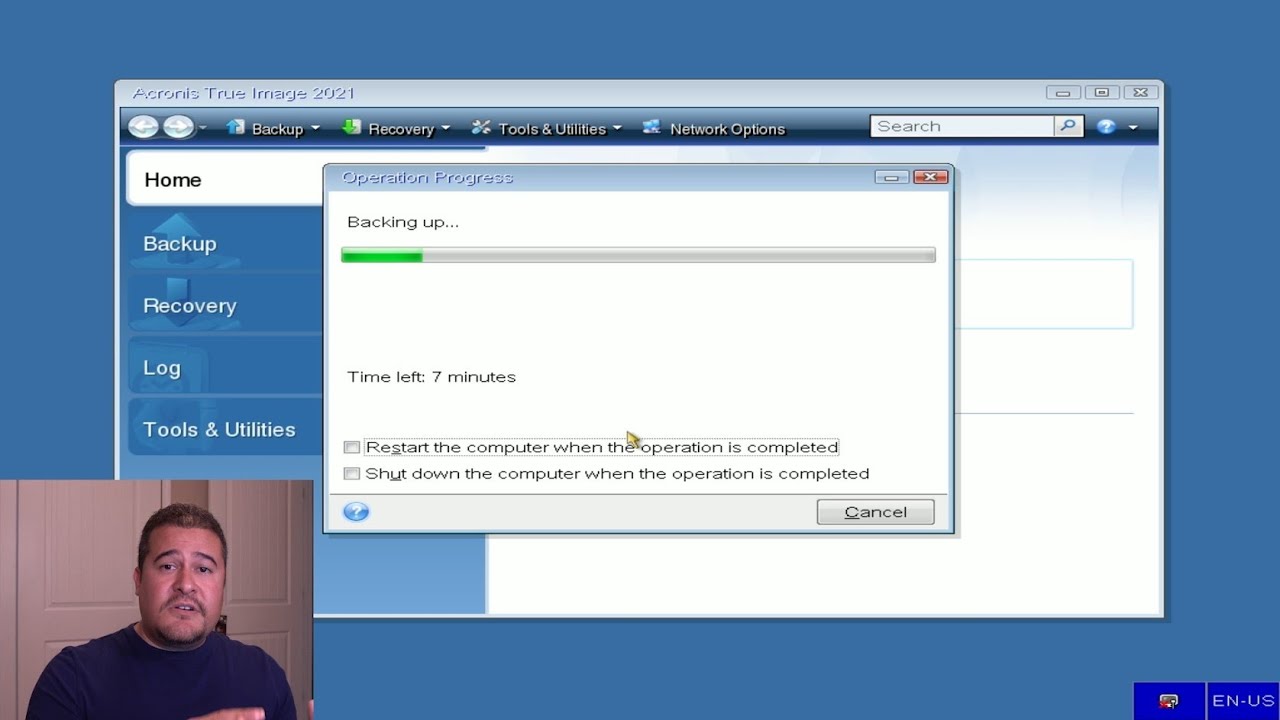Click the search magnifier button
Viewport: 1280px width, 720px height.
point(1068,126)
